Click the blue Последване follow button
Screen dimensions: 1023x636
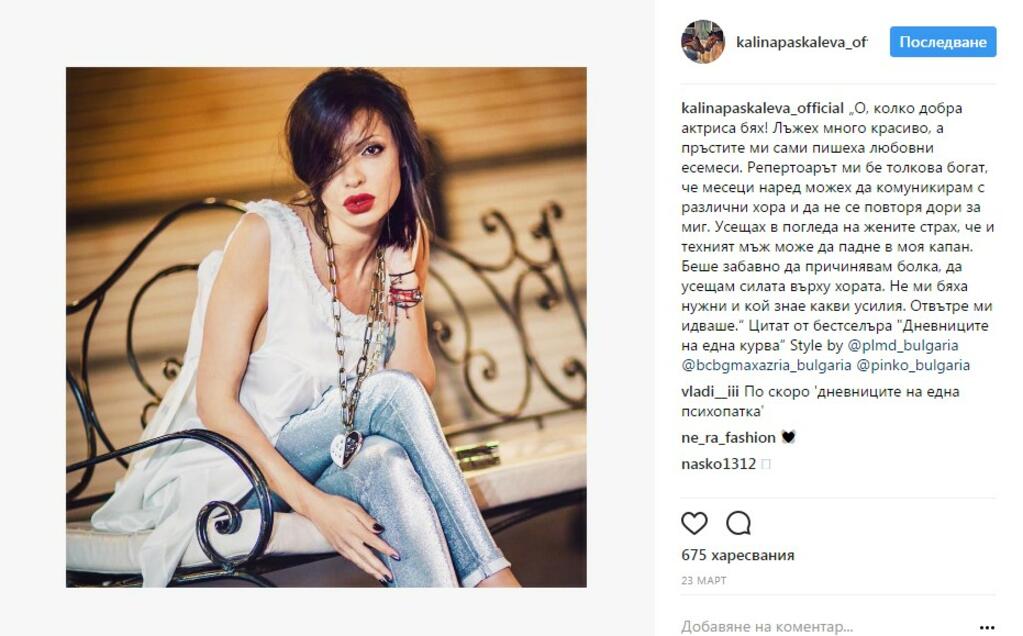tap(943, 42)
